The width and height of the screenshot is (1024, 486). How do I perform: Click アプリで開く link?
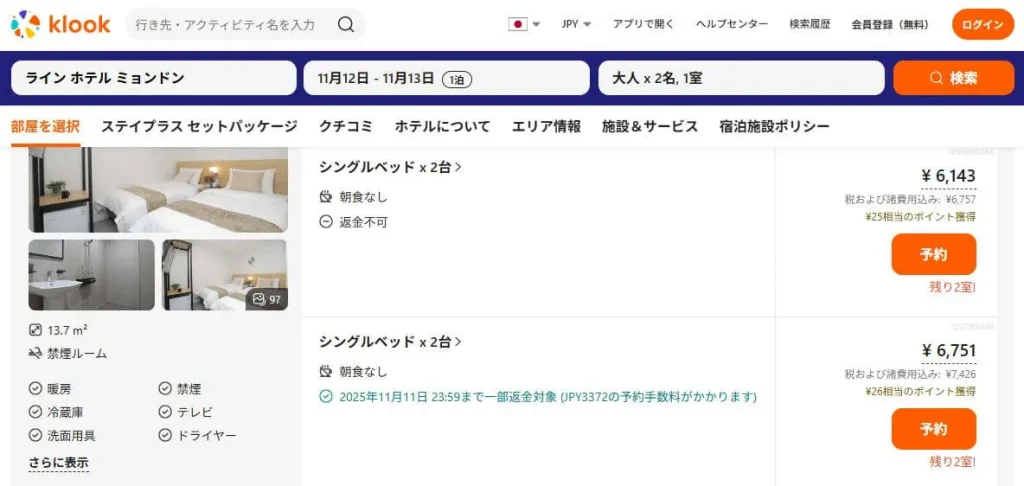pos(643,24)
